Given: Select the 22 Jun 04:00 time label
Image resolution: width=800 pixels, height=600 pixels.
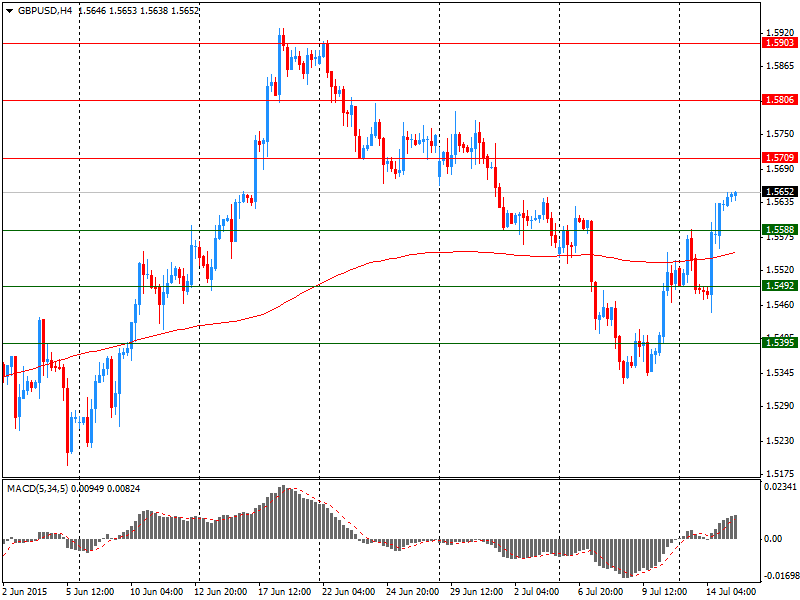Looking at the screenshot, I should pos(349,592).
